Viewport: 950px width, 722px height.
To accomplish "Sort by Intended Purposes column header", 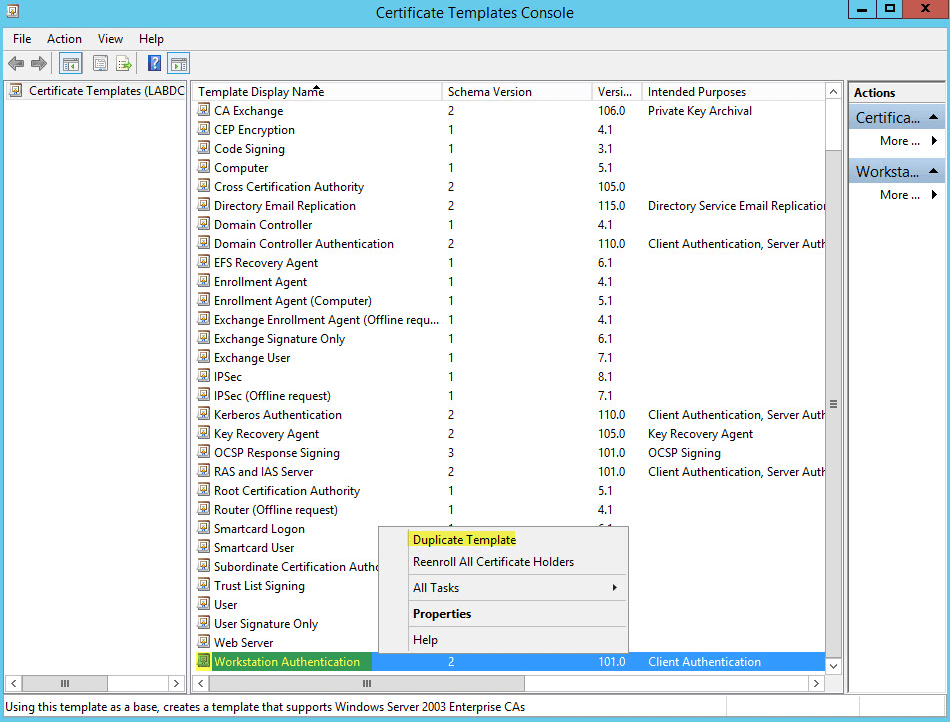I will [733, 91].
